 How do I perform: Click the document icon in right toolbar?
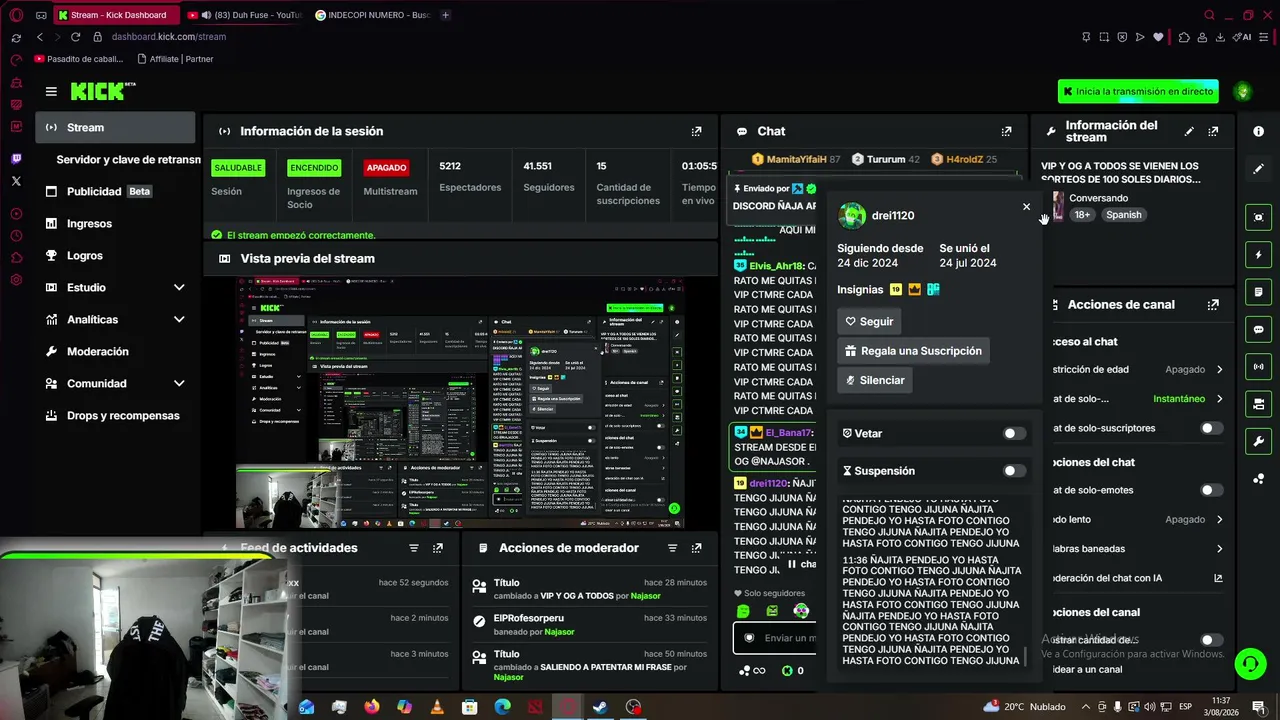point(1258,292)
